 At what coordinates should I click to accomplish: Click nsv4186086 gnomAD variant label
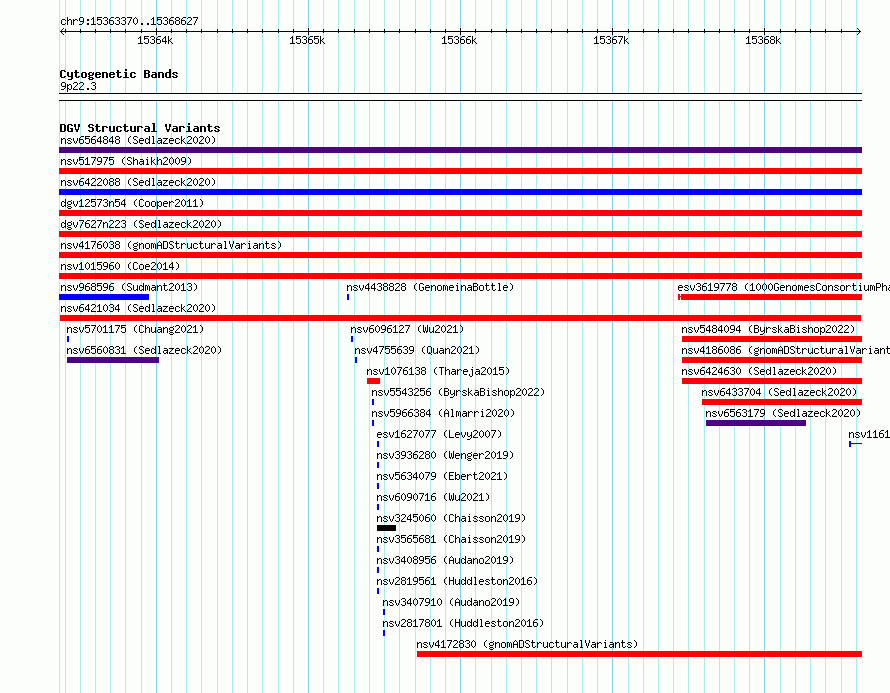pyautogui.click(x=786, y=350)
